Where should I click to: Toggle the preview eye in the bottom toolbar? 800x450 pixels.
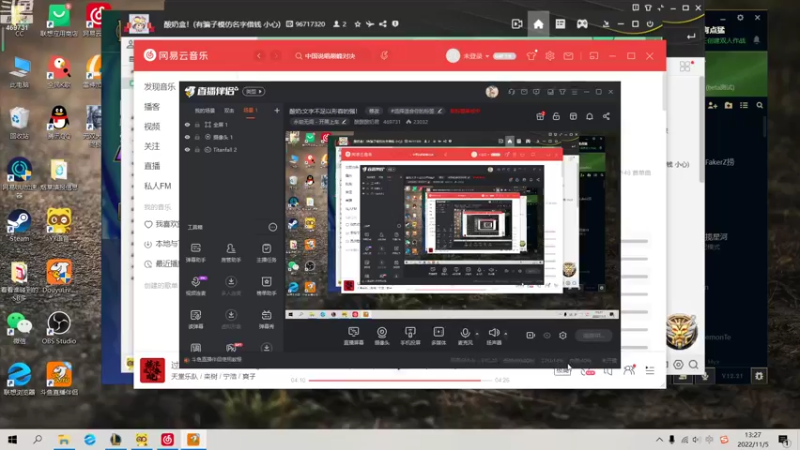(546, 335)
